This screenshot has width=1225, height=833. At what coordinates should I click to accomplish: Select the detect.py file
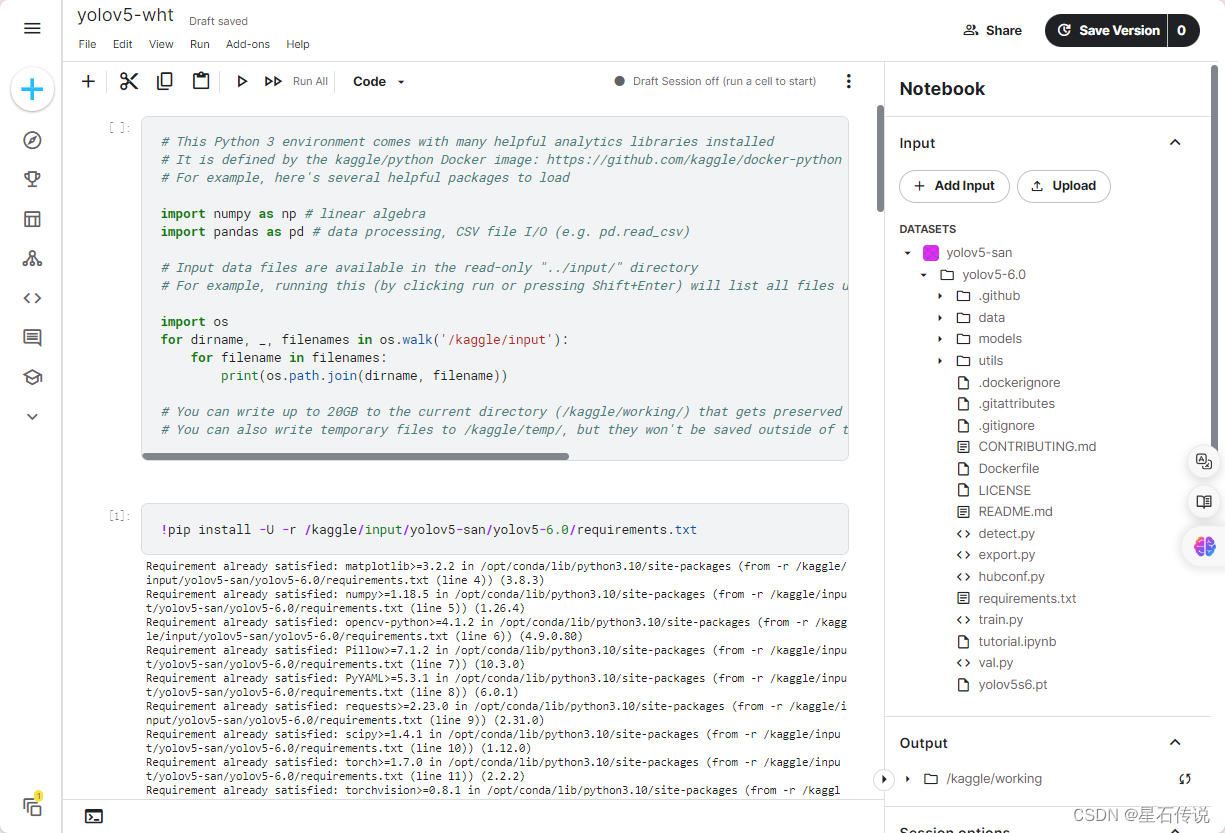(1006, 533)
